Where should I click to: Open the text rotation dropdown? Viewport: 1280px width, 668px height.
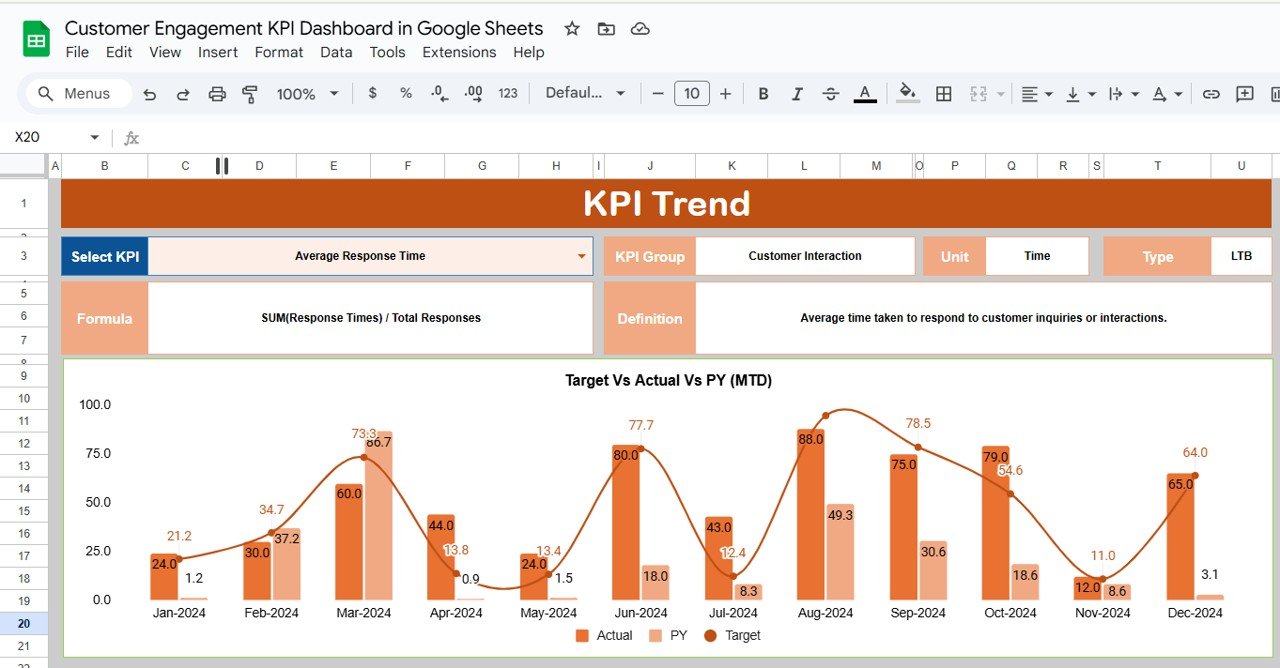pos(1167,94)
